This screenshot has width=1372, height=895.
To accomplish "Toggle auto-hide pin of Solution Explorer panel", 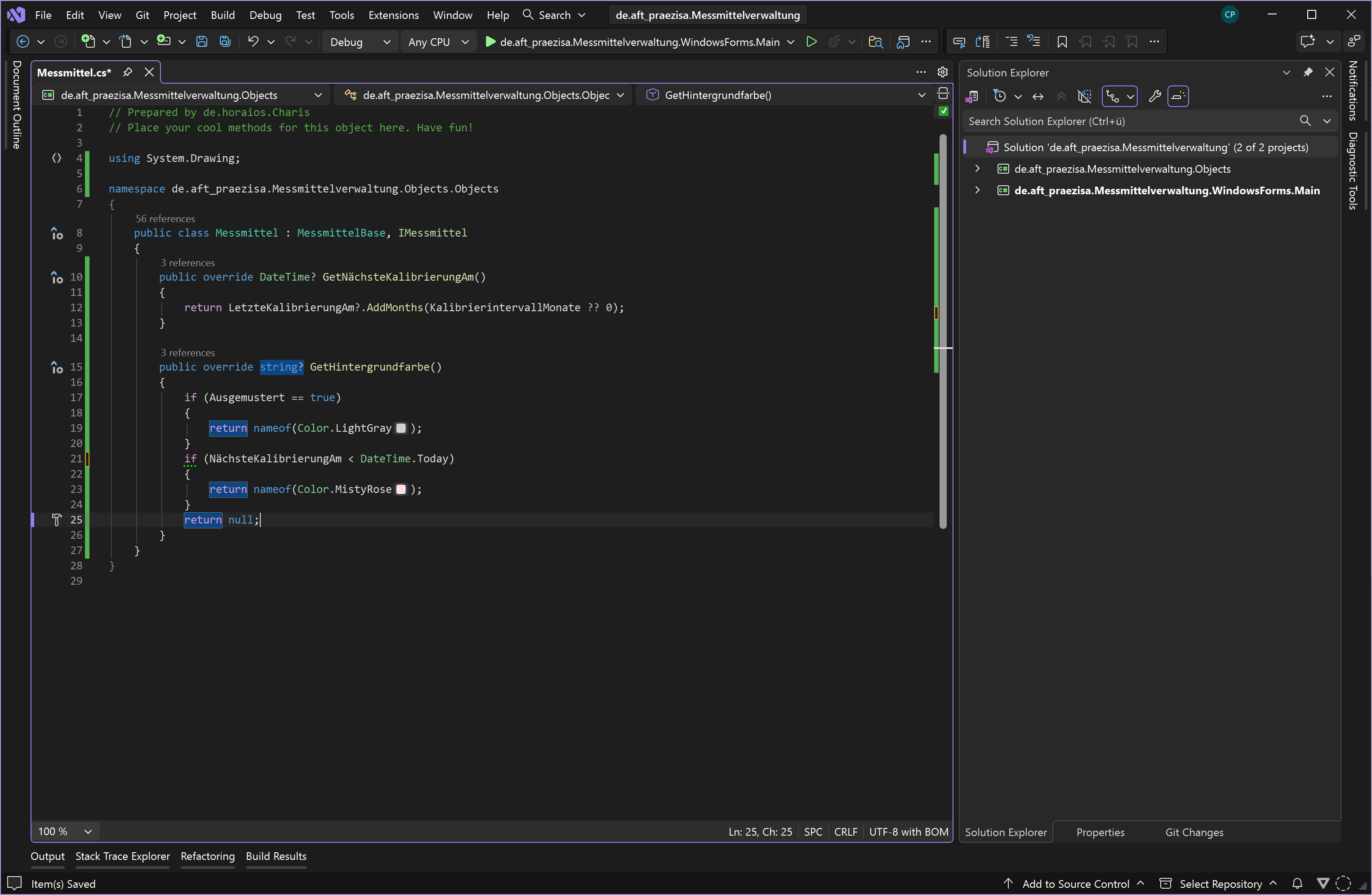I will [x=1307, y=72].
